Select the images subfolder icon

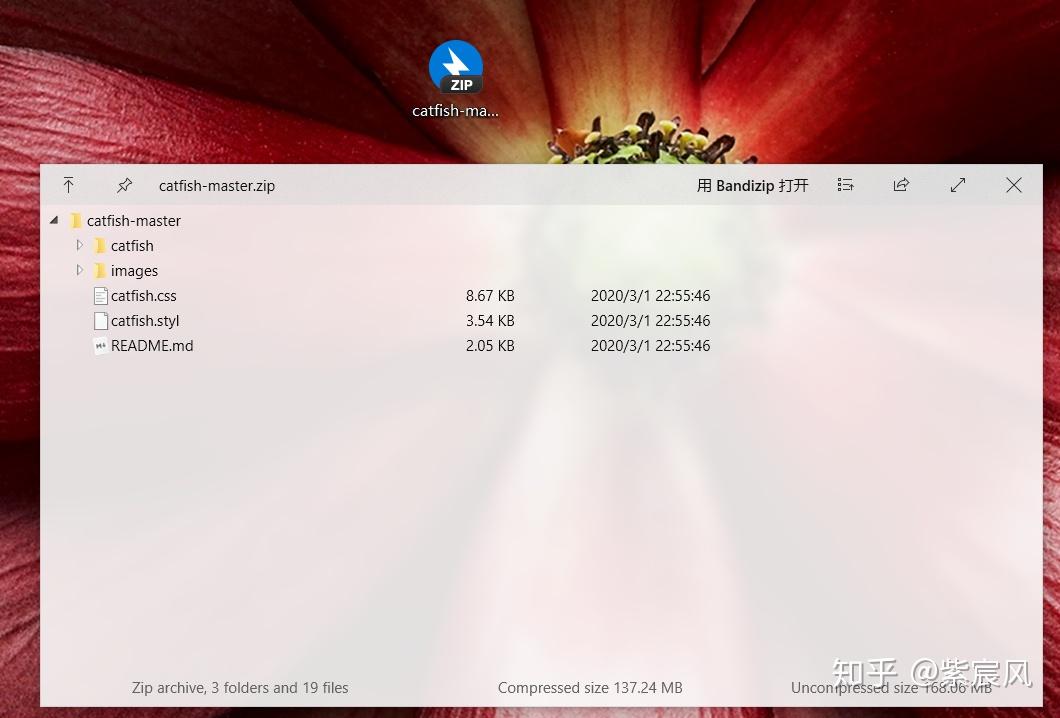[100, 270]
